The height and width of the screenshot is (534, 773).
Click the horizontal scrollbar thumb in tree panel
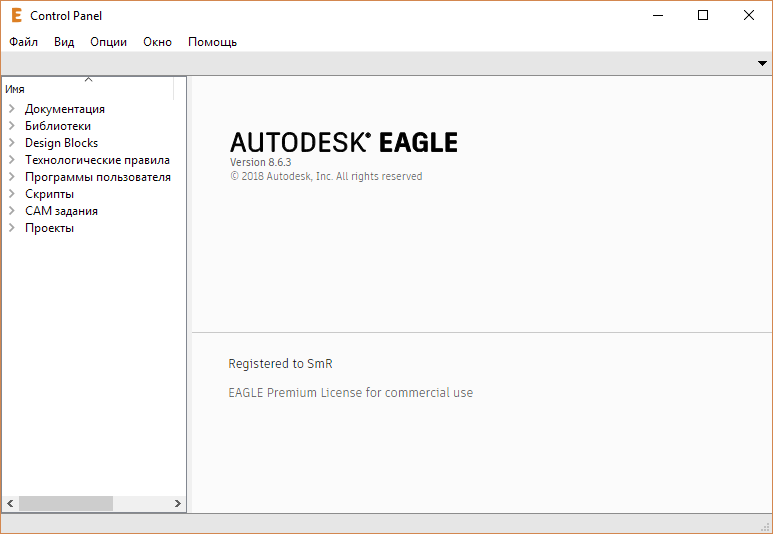pos(66,503)
